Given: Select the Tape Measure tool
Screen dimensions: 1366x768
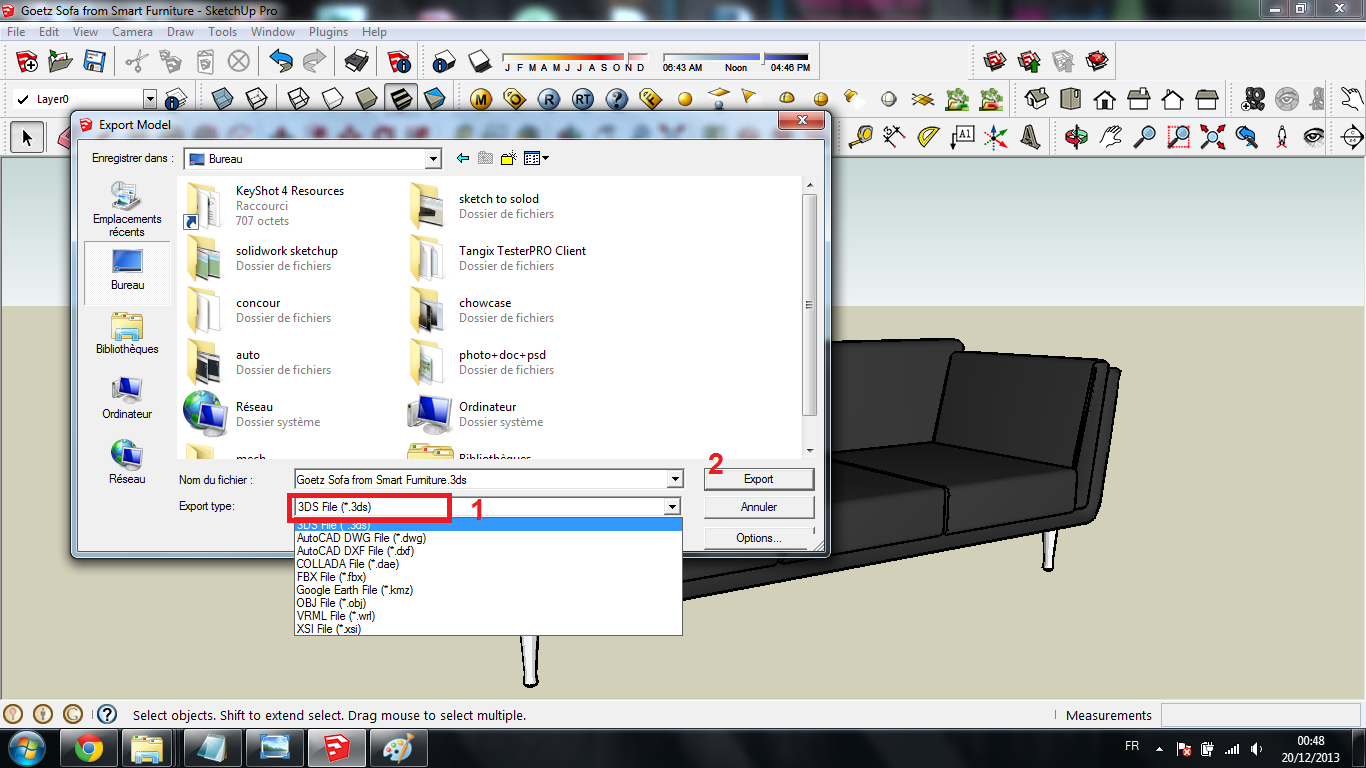Looking at the screenshot, I should [x=861, y=136].
